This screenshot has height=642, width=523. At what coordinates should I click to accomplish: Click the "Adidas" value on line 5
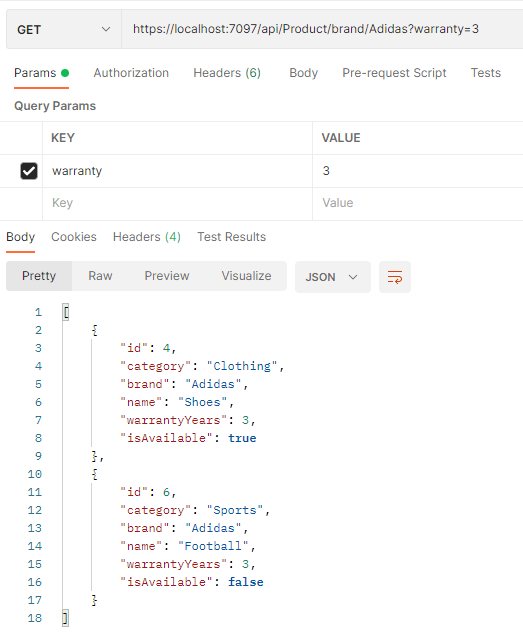[213, 384]
